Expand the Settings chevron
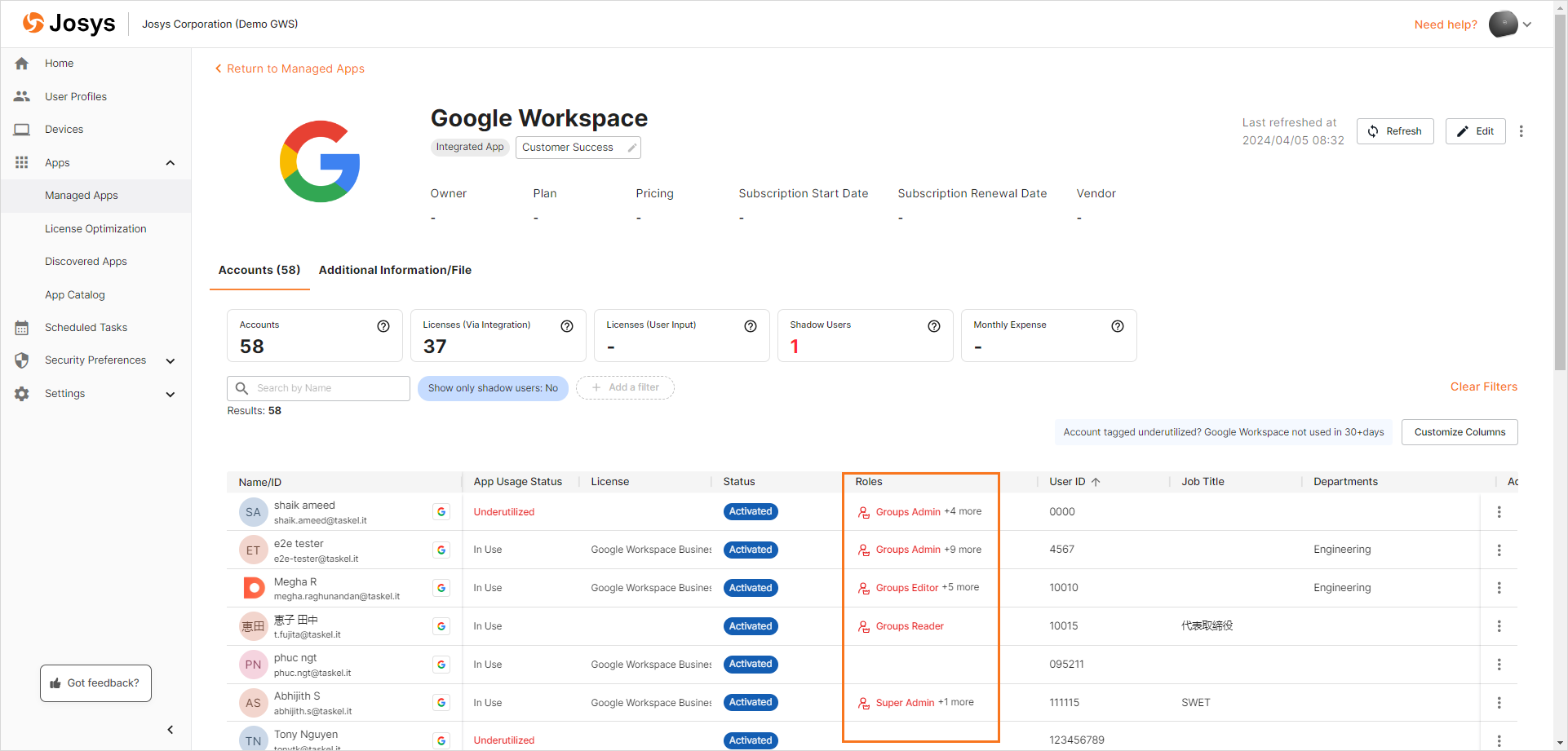Viewport: 1568px width, 751px height. tap(170, 395)
